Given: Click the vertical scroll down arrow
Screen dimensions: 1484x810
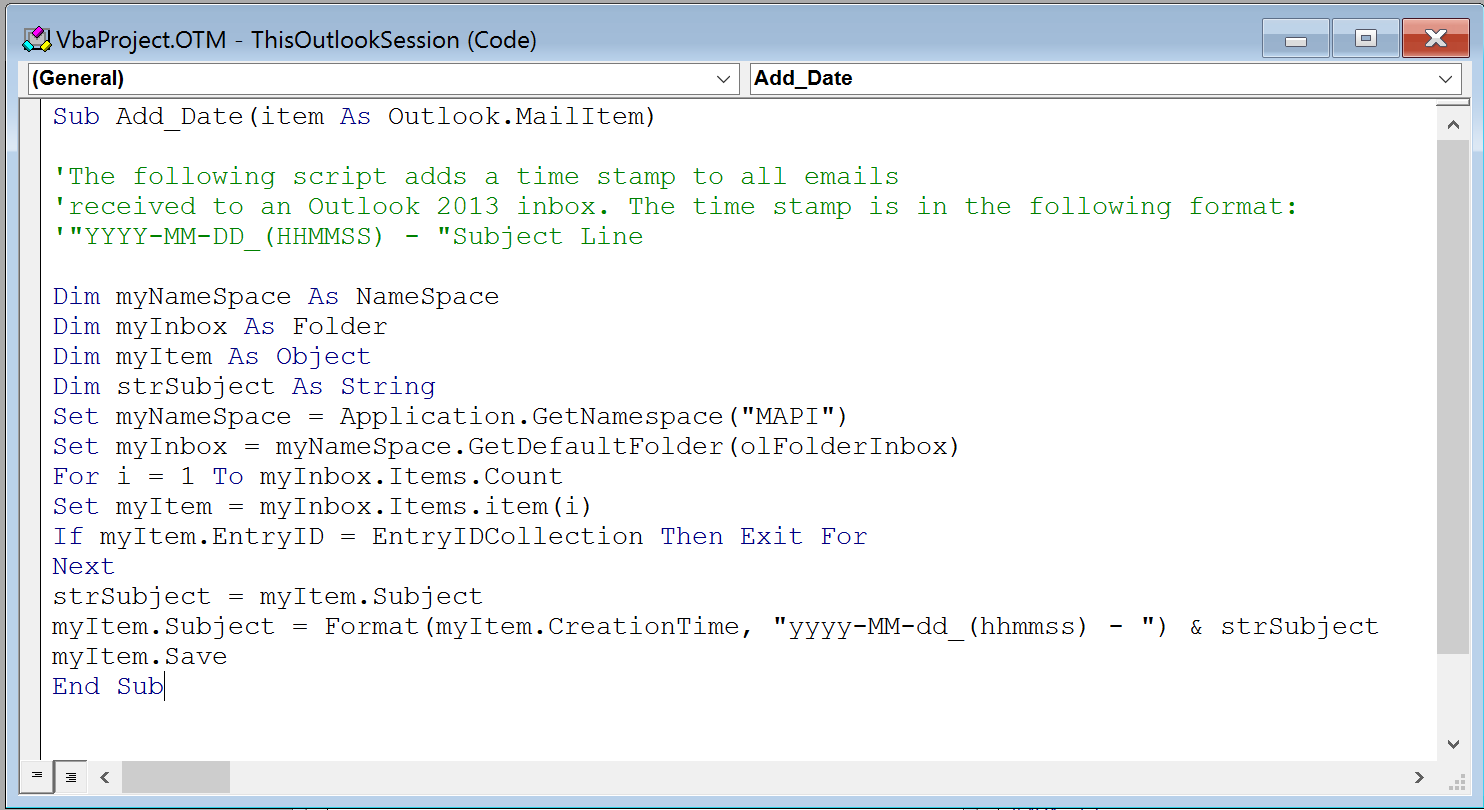Looking at the screenshot, I should pos(1454,744).
